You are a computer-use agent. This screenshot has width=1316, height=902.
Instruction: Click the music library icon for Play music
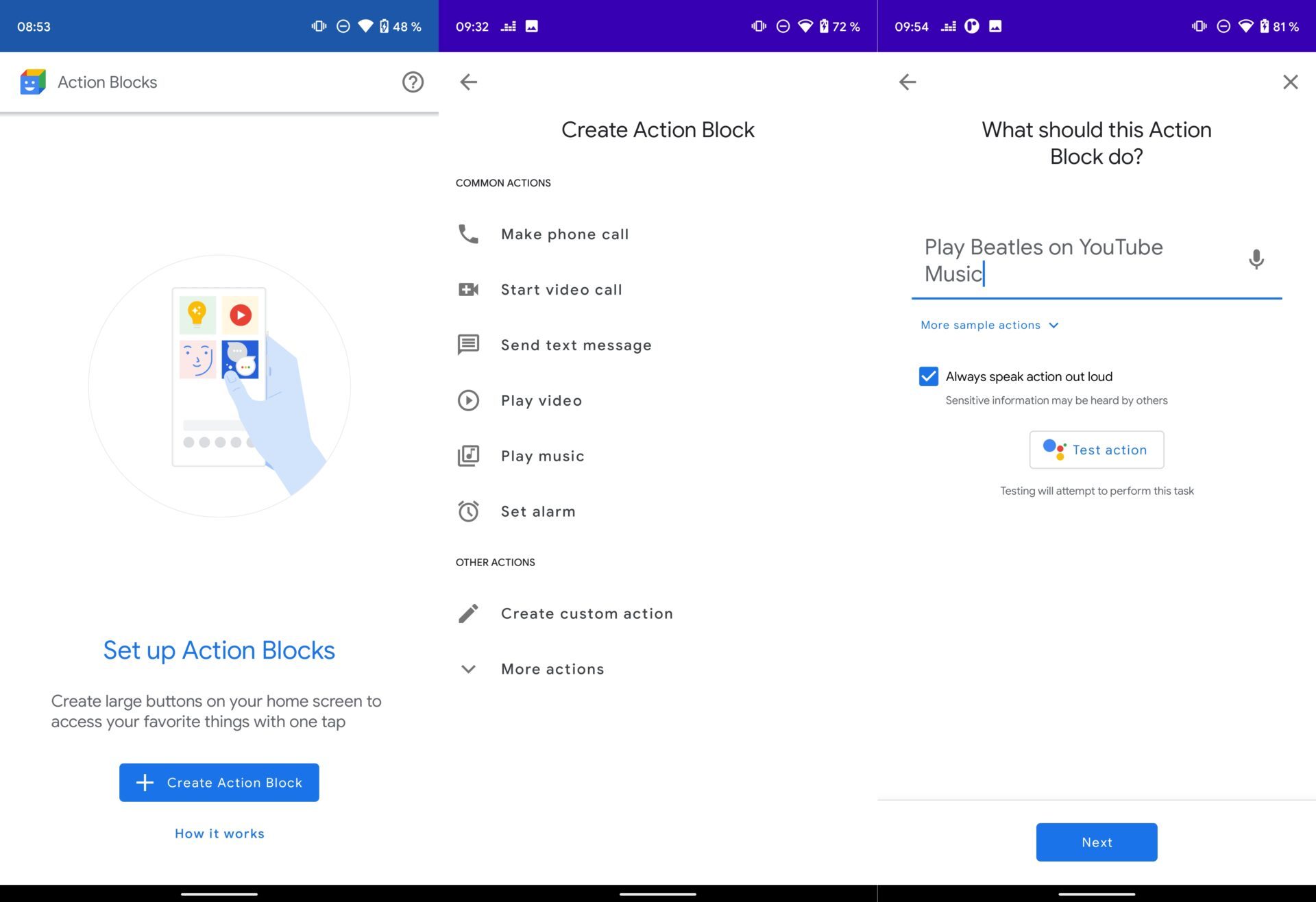click(x=468, y=456)
